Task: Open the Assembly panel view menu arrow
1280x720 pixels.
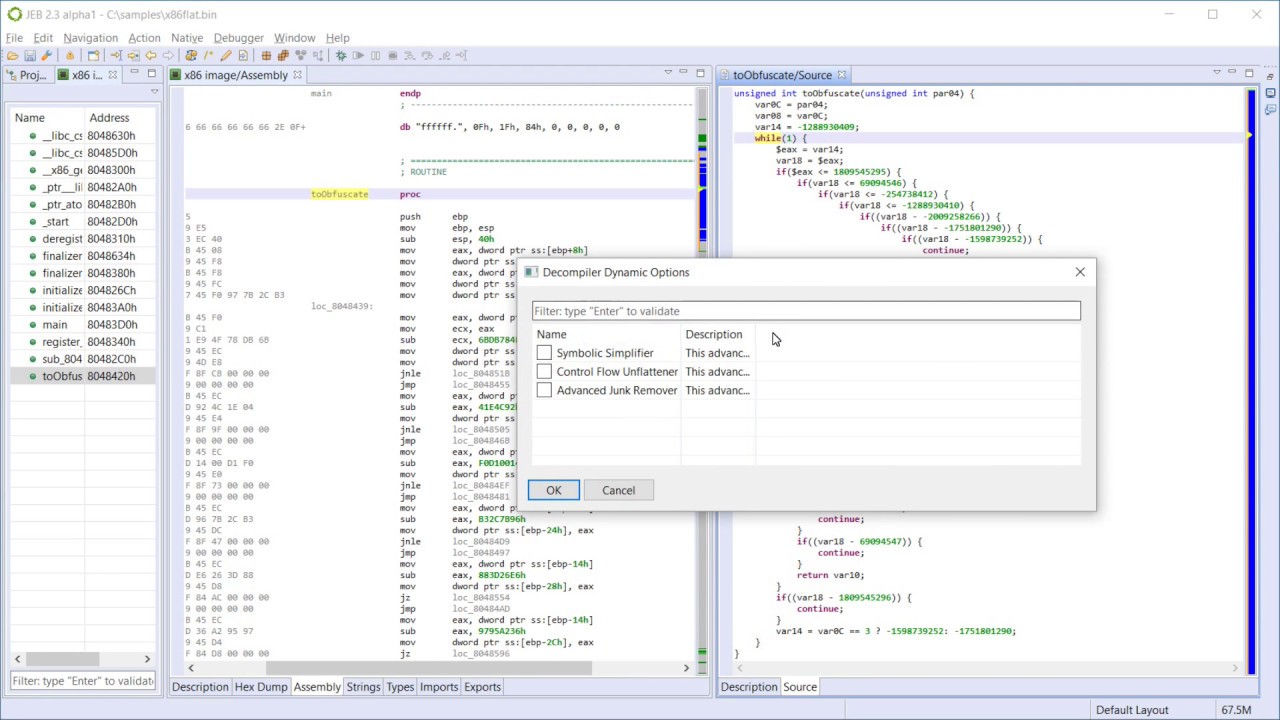Action: [x=668, y=73]
